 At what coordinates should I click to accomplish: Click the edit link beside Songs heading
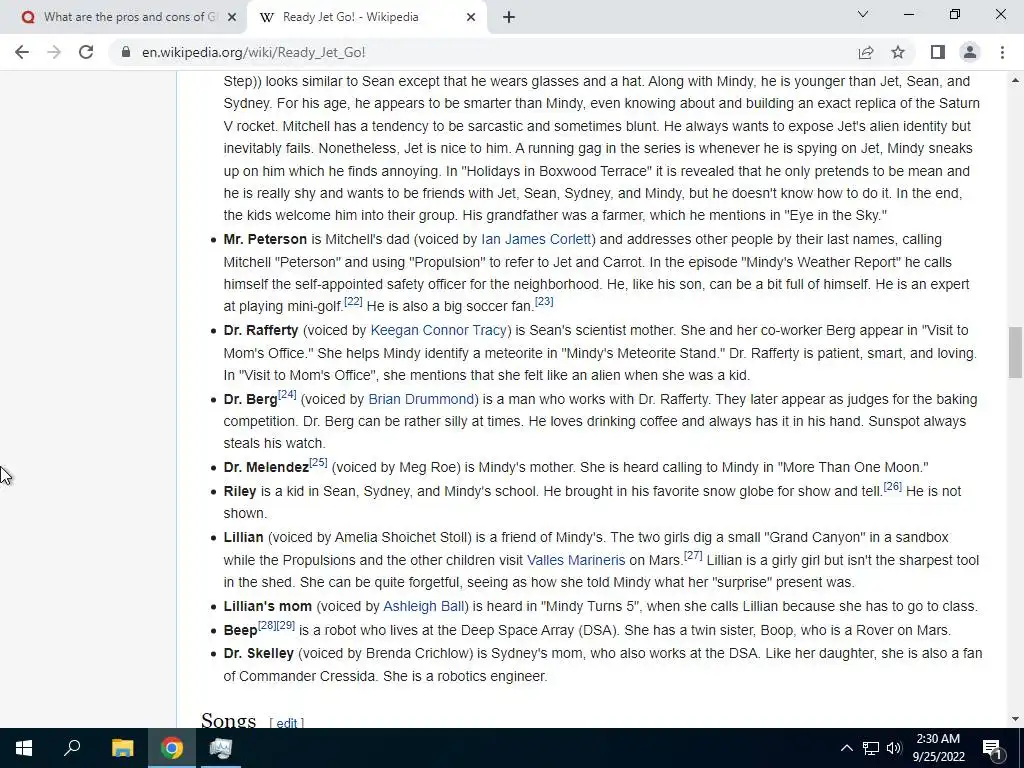tap(287, 723)
